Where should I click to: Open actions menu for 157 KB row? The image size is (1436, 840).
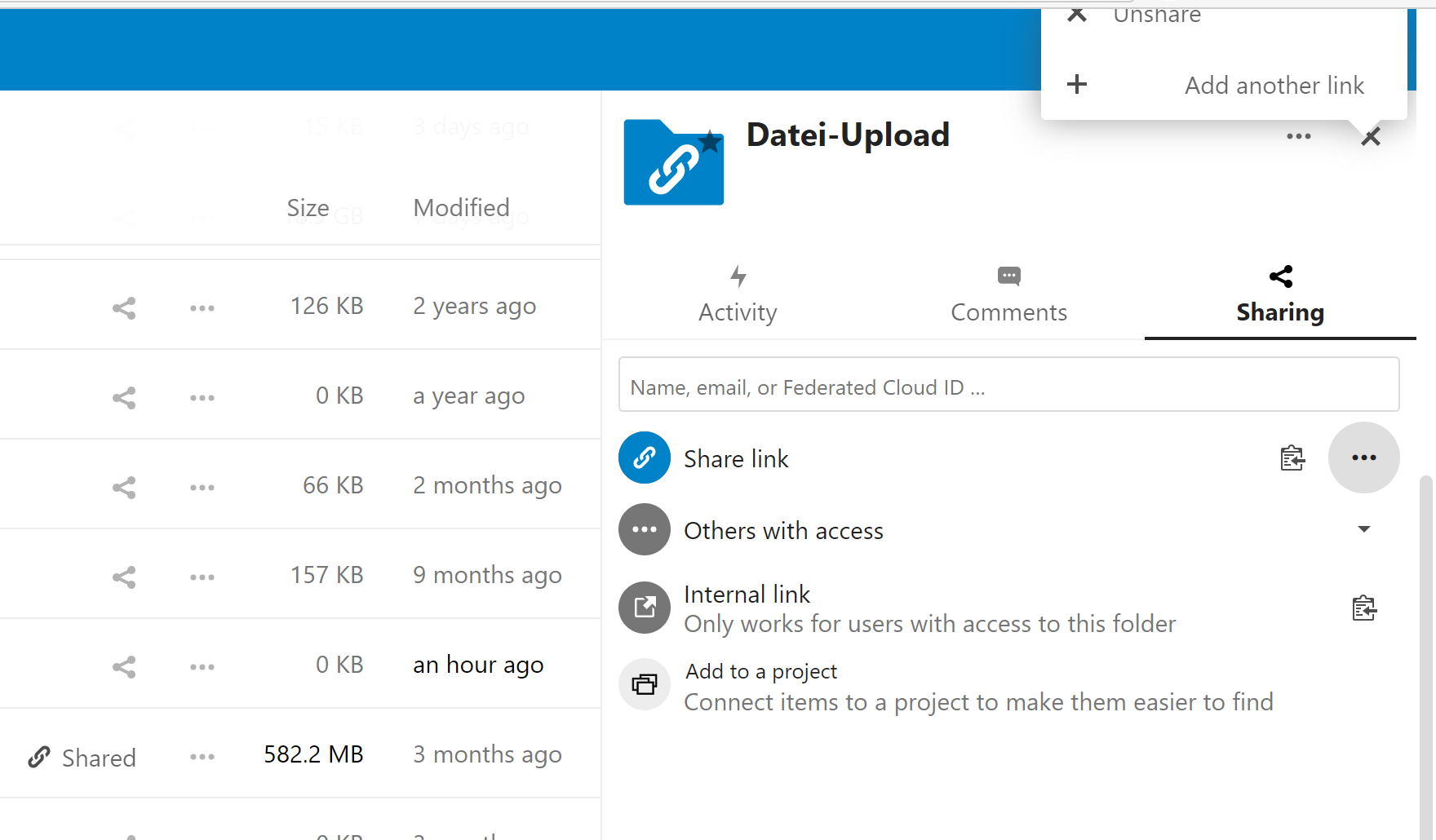(202, 577)
